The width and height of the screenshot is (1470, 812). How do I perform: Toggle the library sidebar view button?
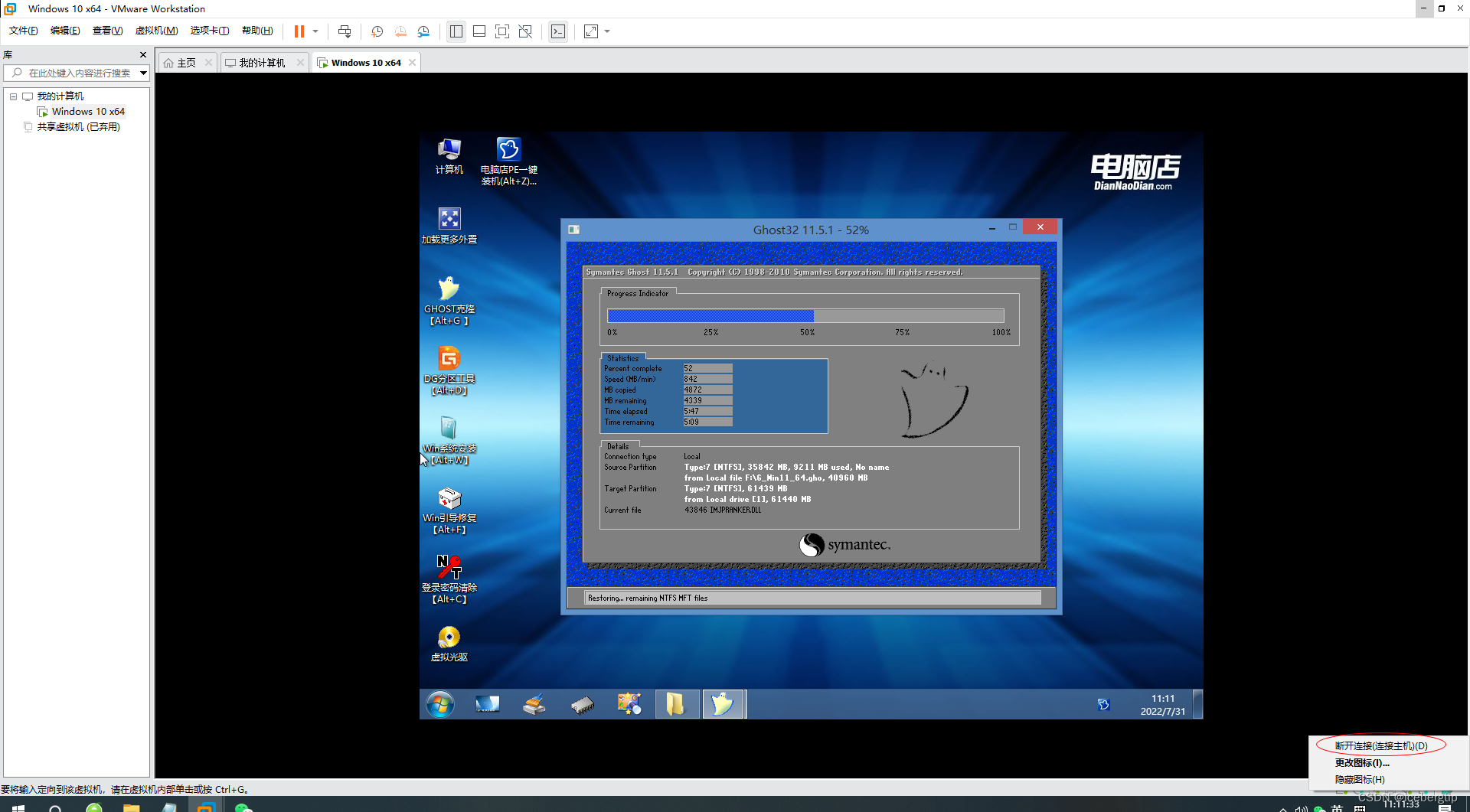click(456, 31)
